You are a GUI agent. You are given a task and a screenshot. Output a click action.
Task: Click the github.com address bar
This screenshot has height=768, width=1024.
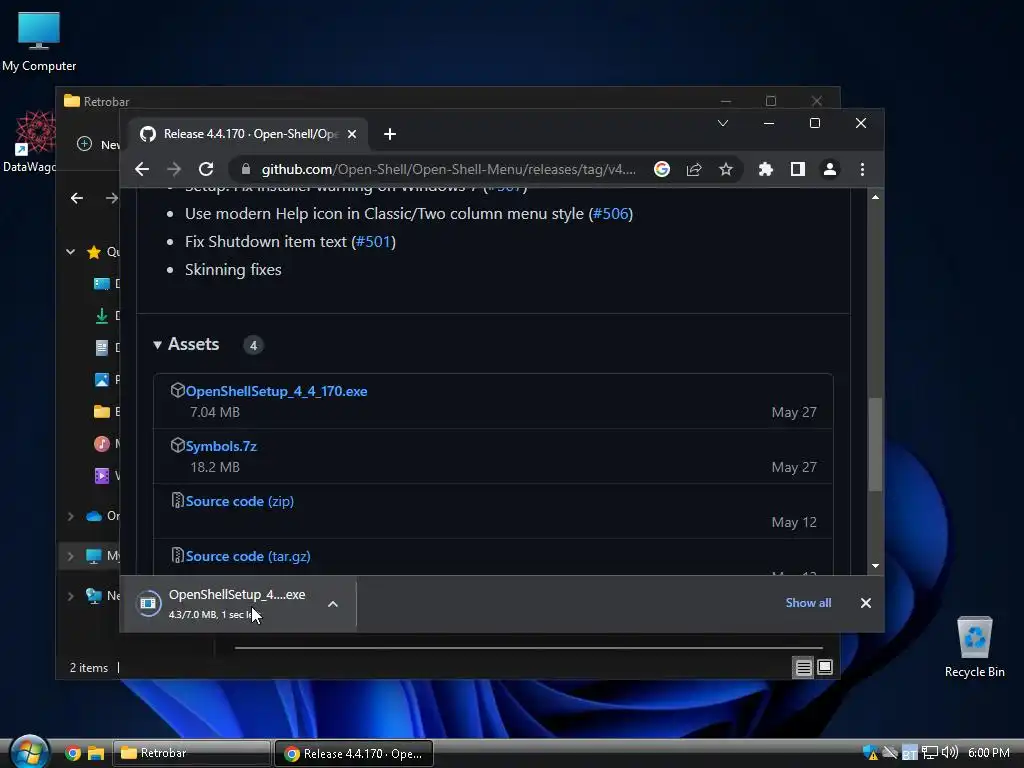tap(448, 169)
